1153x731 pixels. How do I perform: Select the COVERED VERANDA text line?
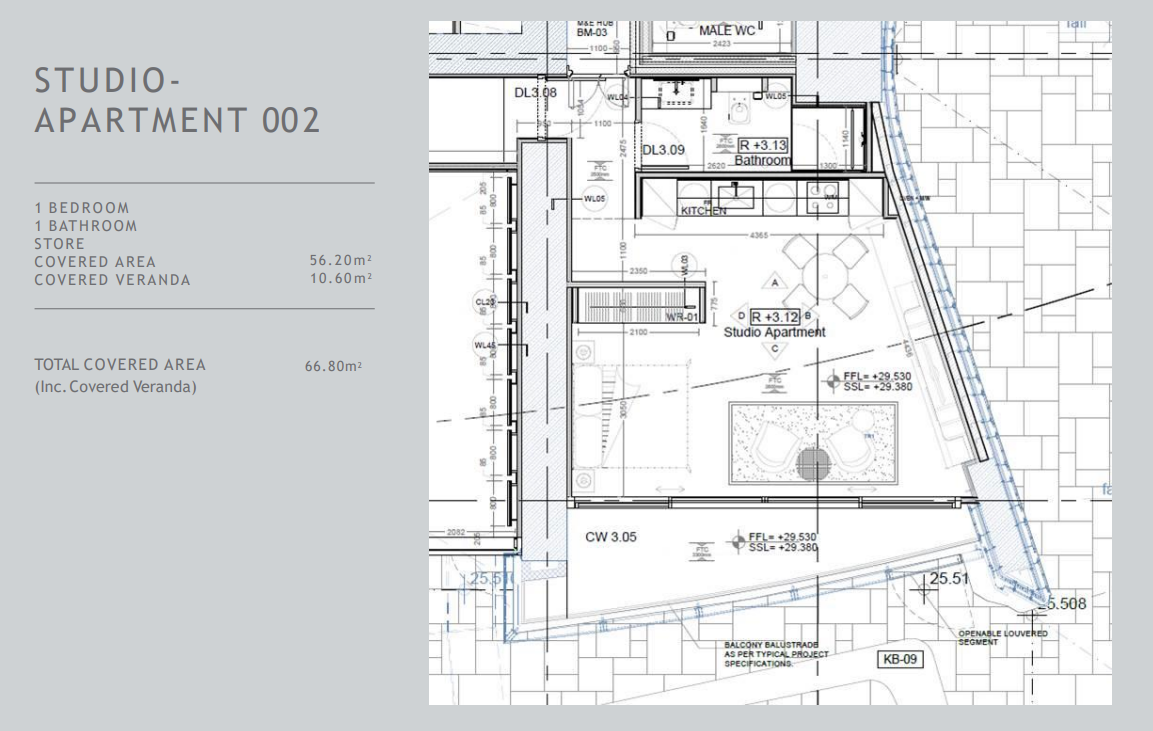click(x=112, y=280)
